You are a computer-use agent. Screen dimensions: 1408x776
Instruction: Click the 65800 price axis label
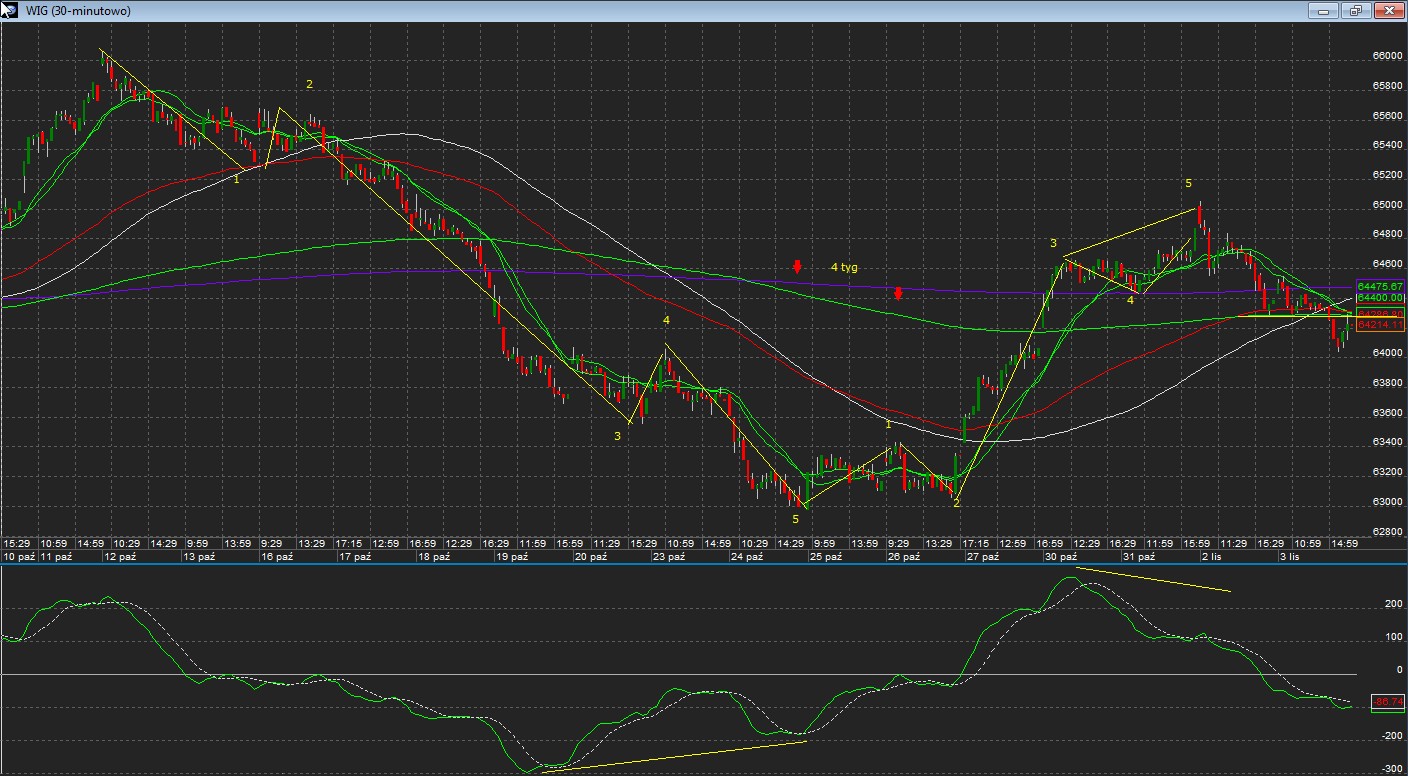pos(1386,86)
